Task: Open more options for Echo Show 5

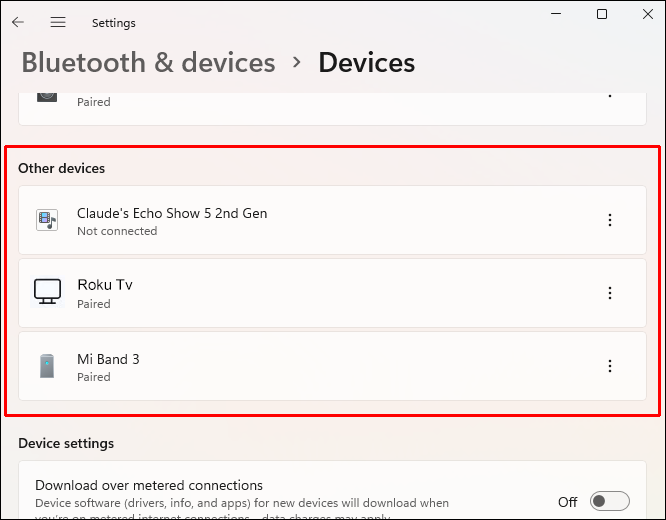Action: [x=610, y=220]
